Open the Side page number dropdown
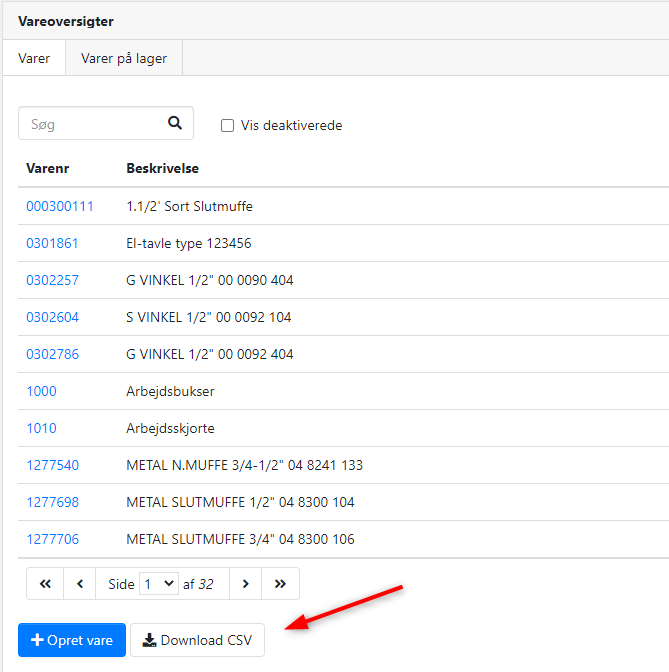Viewport: 669px width, 672px height. (159, 584)
